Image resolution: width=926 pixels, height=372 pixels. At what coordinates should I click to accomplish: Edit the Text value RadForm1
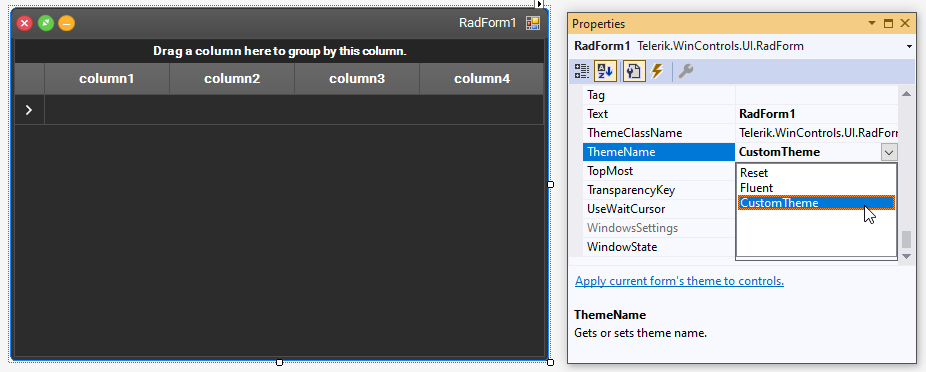pyautogui.click(x=817, y=113)
